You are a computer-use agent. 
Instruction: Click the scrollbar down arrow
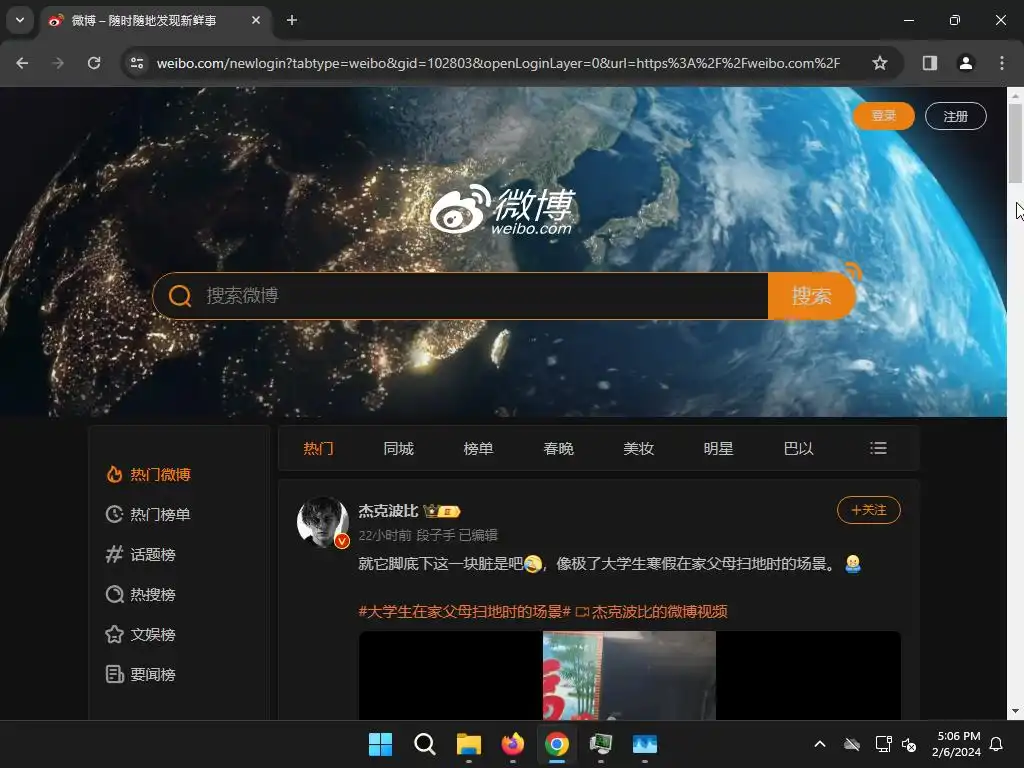1015,711
